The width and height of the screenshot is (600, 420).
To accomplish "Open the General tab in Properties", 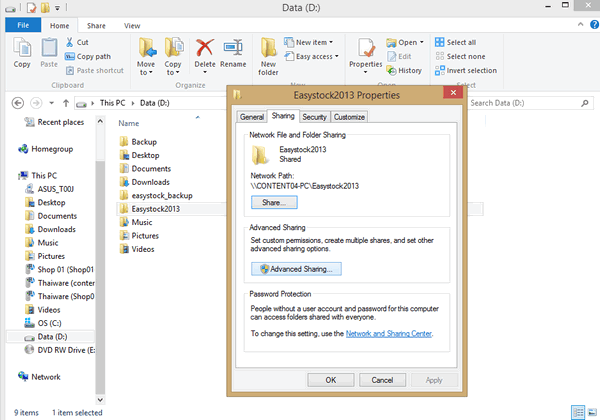I will [x=252, y=117].
